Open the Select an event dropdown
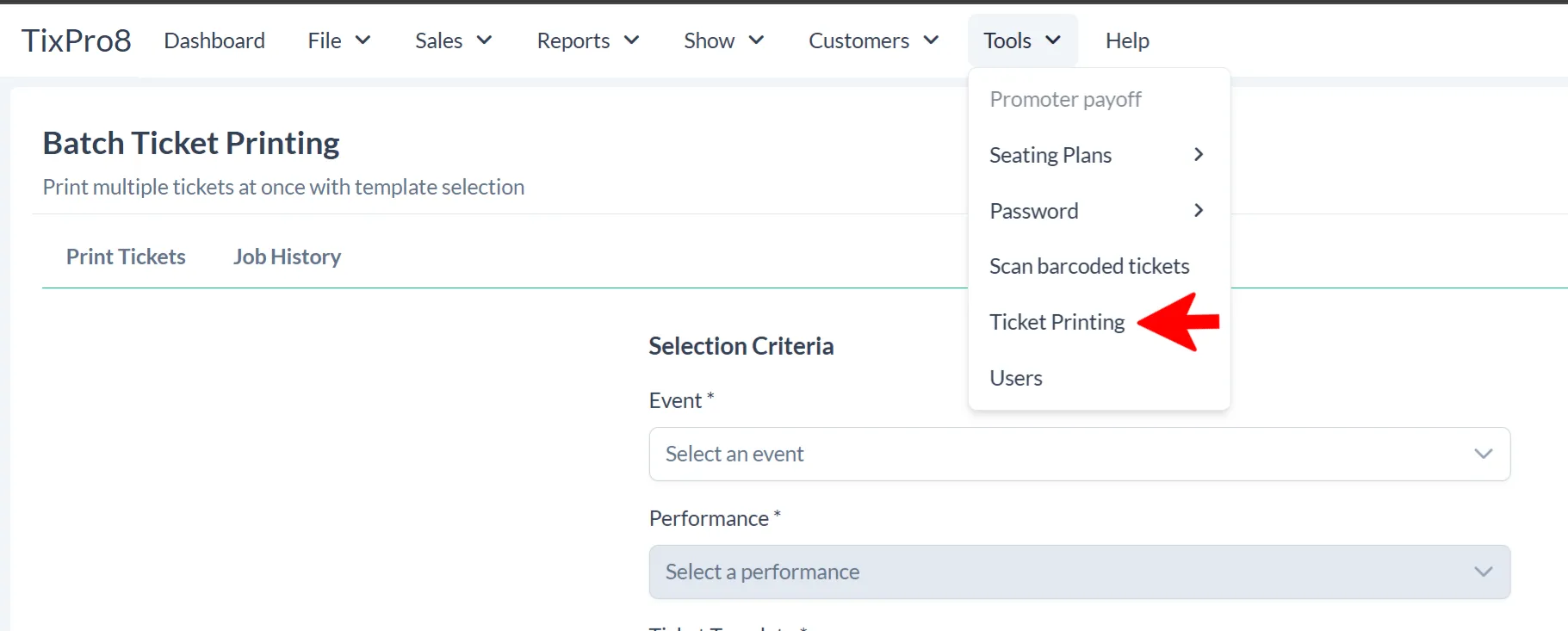The width and height of the screenshot is (1568, 631). click(1080, 454)
